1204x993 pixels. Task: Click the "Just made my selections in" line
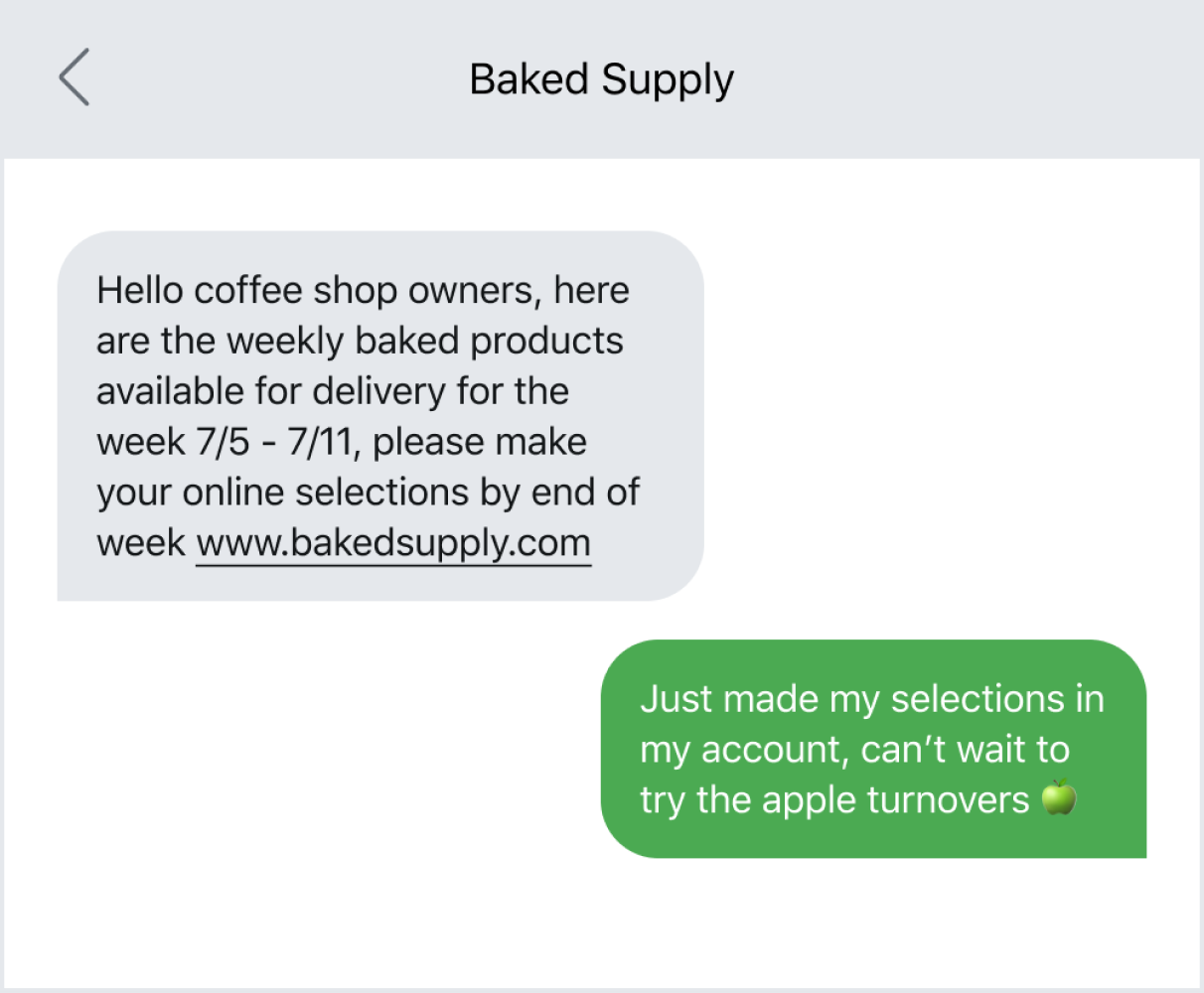(871, 699)
